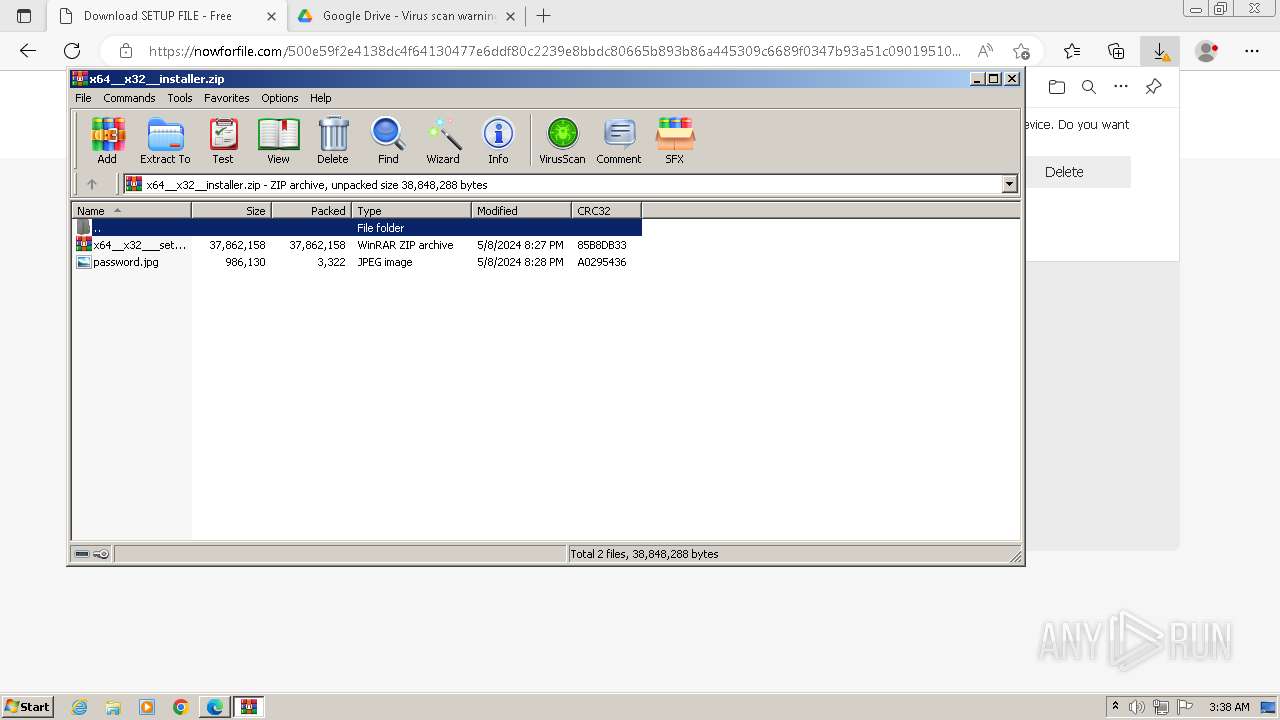
Task: Click the 85B8DB33 CRC32 value
Action: pyautogui.click(x=602, y=245)
